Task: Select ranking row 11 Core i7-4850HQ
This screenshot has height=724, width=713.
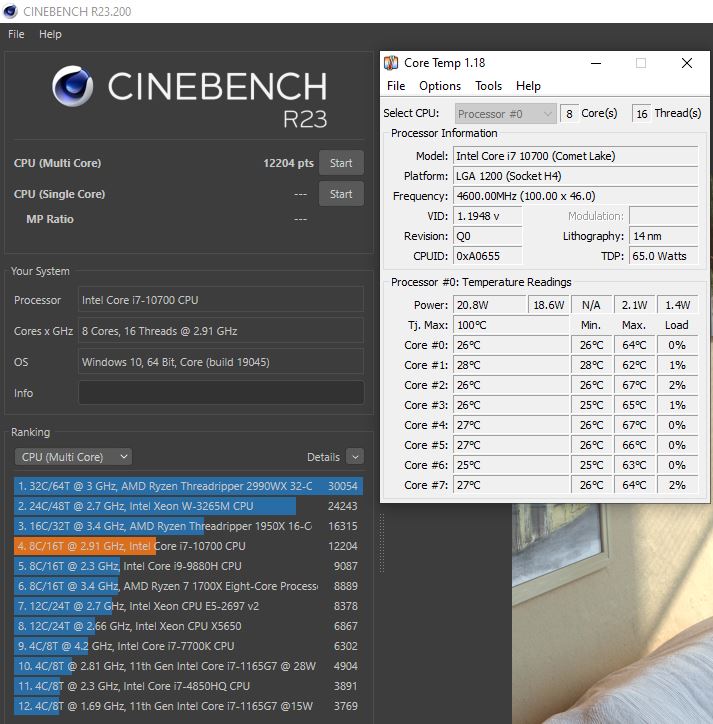Action: [188, 686]
